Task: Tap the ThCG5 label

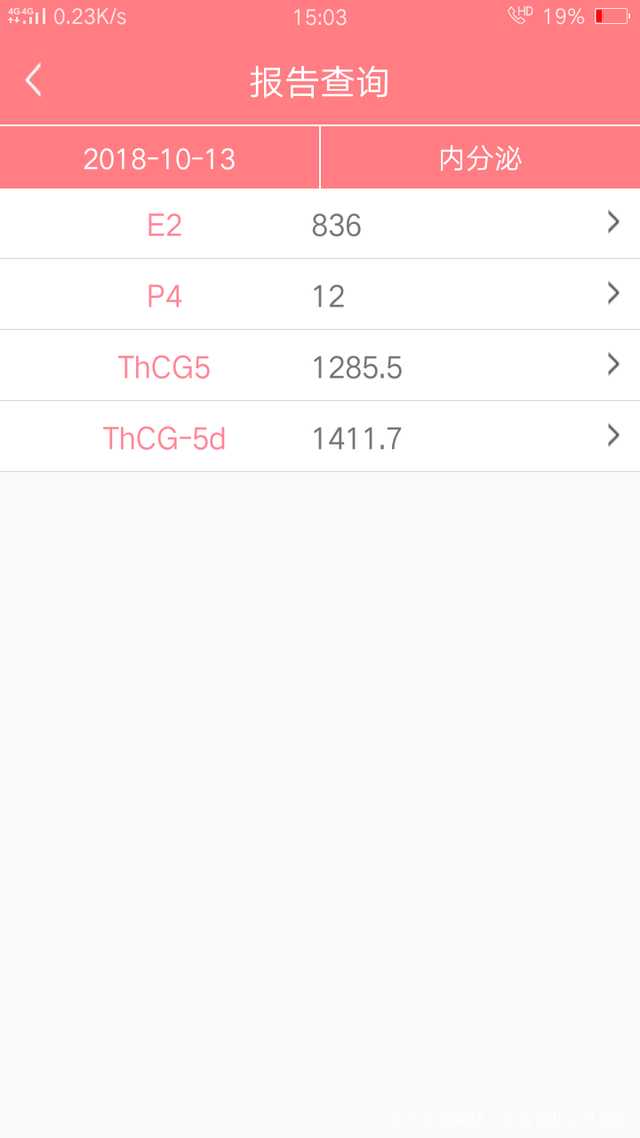Action: click(x=164, y=368)
